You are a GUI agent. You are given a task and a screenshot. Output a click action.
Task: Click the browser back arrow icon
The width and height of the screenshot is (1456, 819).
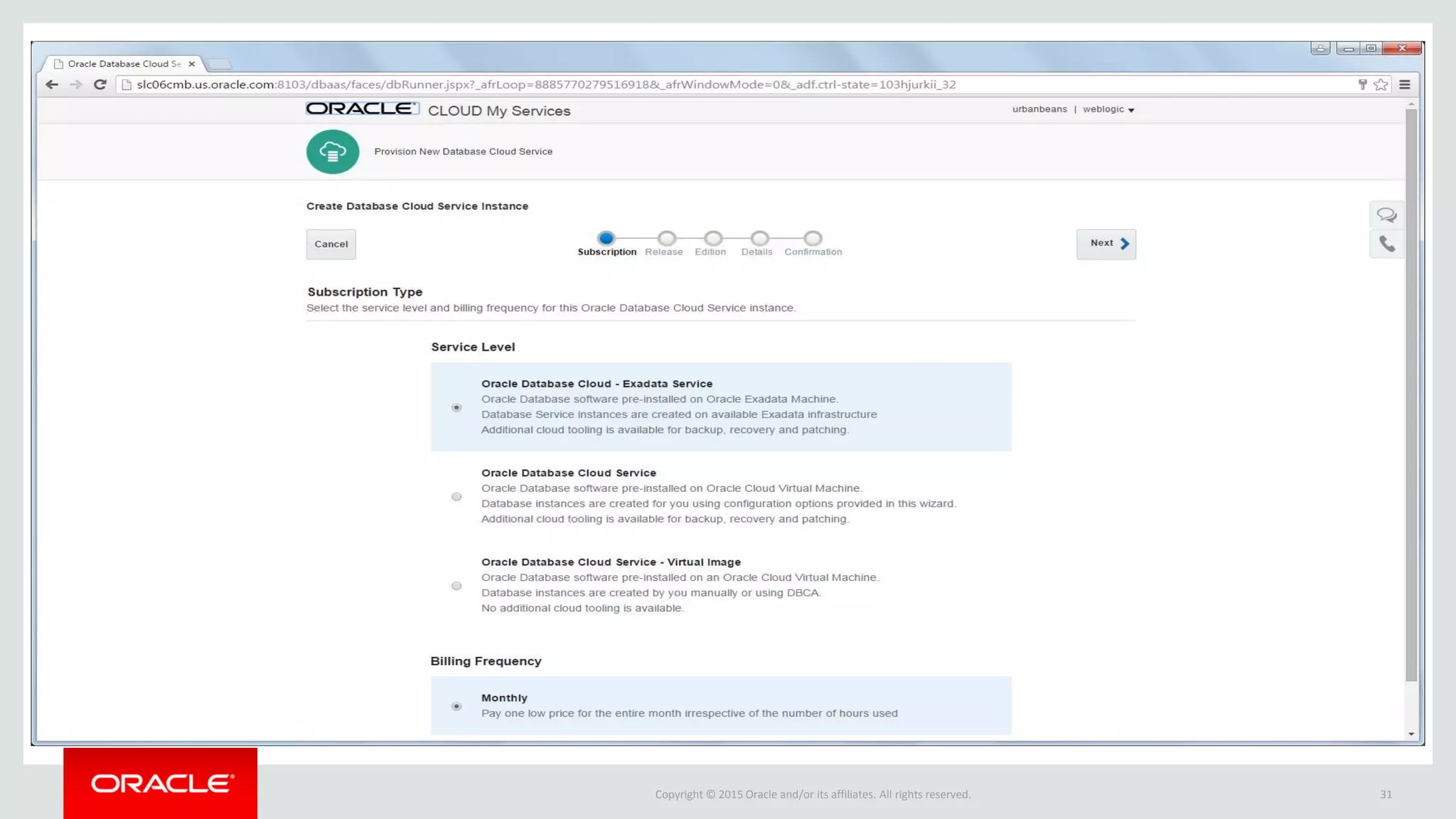click(52, 85)
